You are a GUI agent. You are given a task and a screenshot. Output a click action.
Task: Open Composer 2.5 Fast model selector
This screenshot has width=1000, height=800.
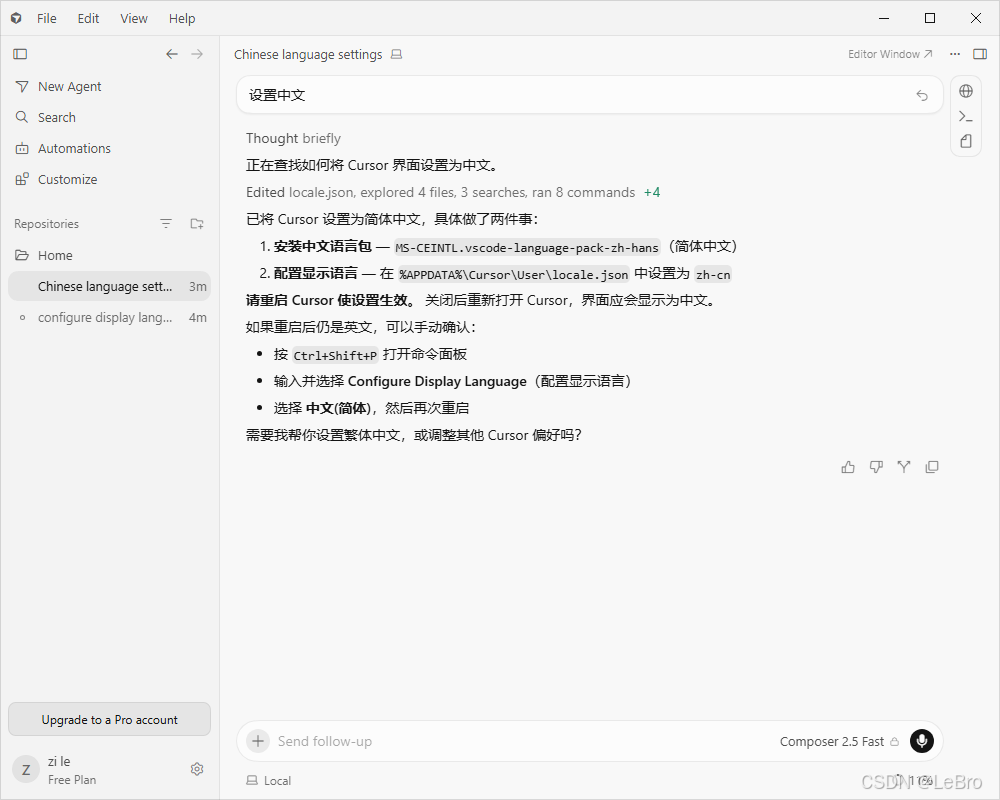(x=839, y=741)
